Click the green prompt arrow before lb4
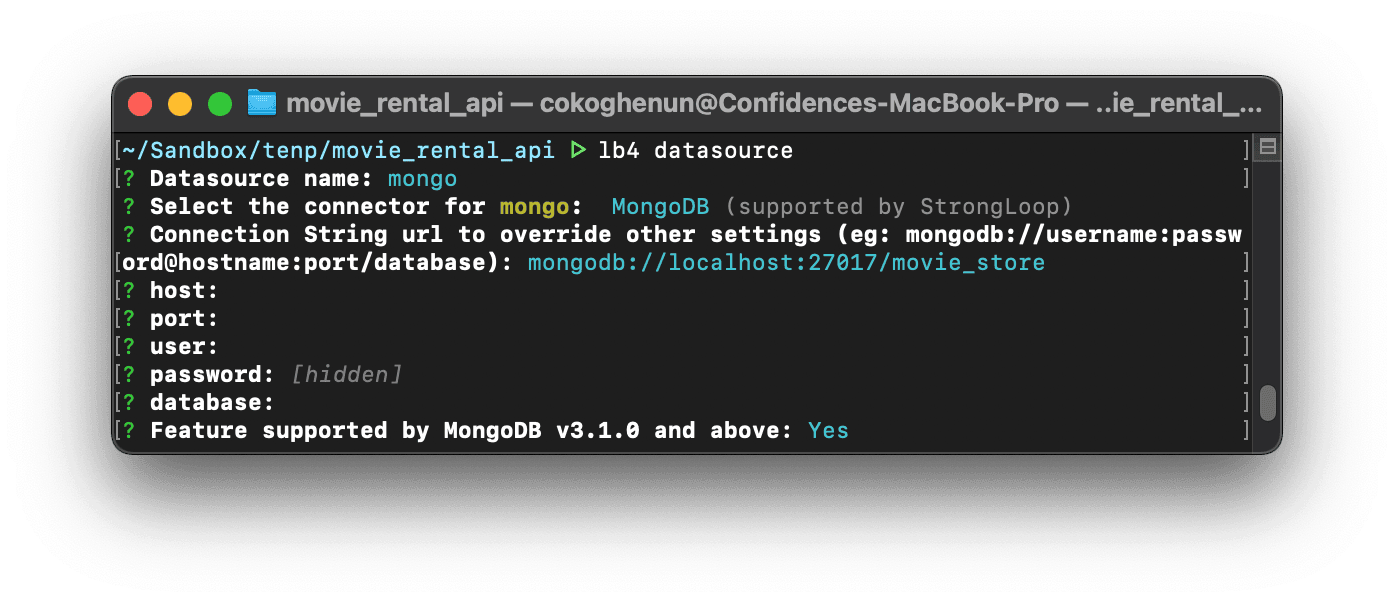 pyautogui.click(x=577, y=151)
